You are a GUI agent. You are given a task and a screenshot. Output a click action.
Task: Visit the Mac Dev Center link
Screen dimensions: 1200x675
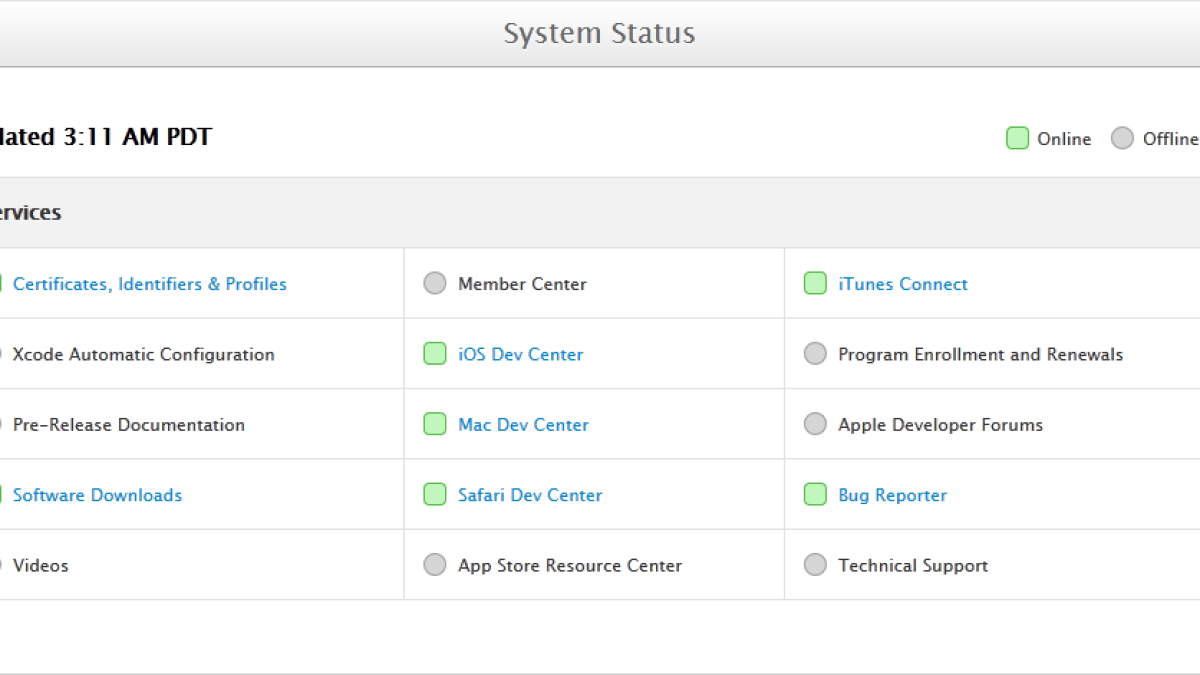click(x=523, y=425)
